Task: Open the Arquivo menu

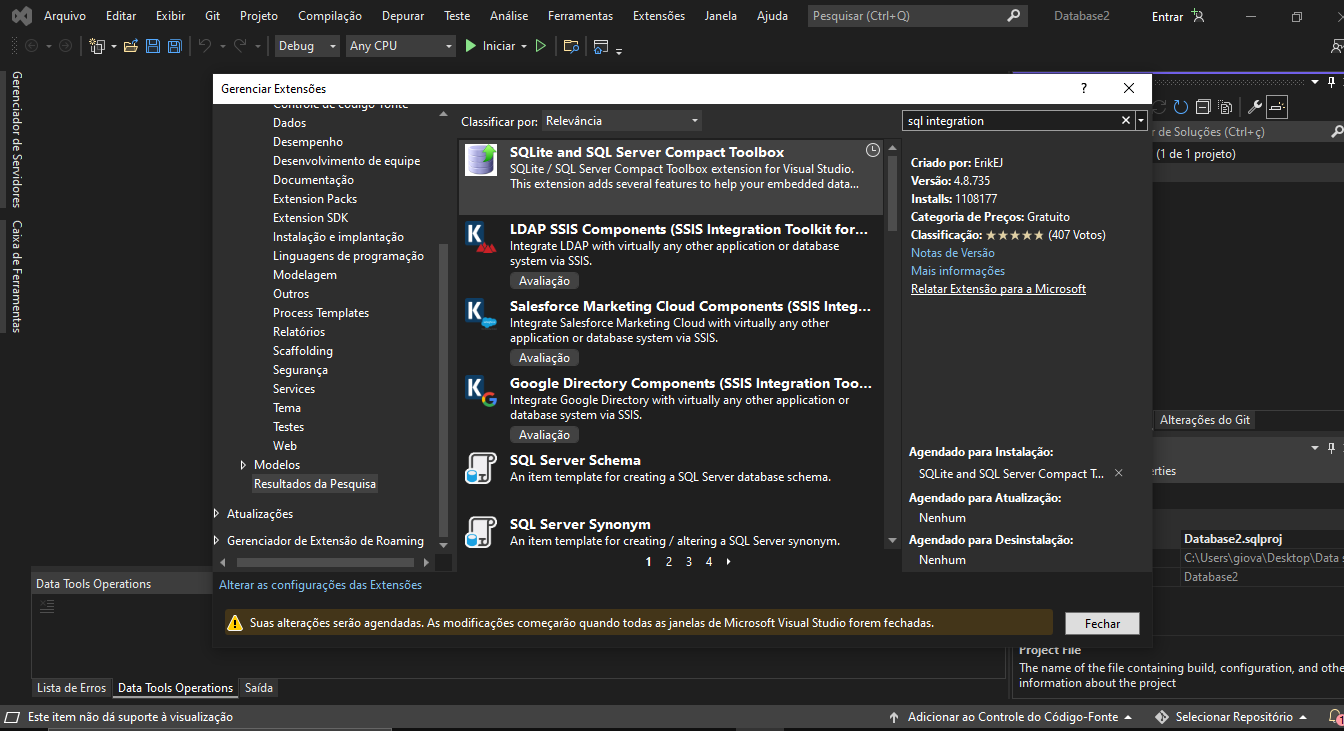Action: click(65, 16)
